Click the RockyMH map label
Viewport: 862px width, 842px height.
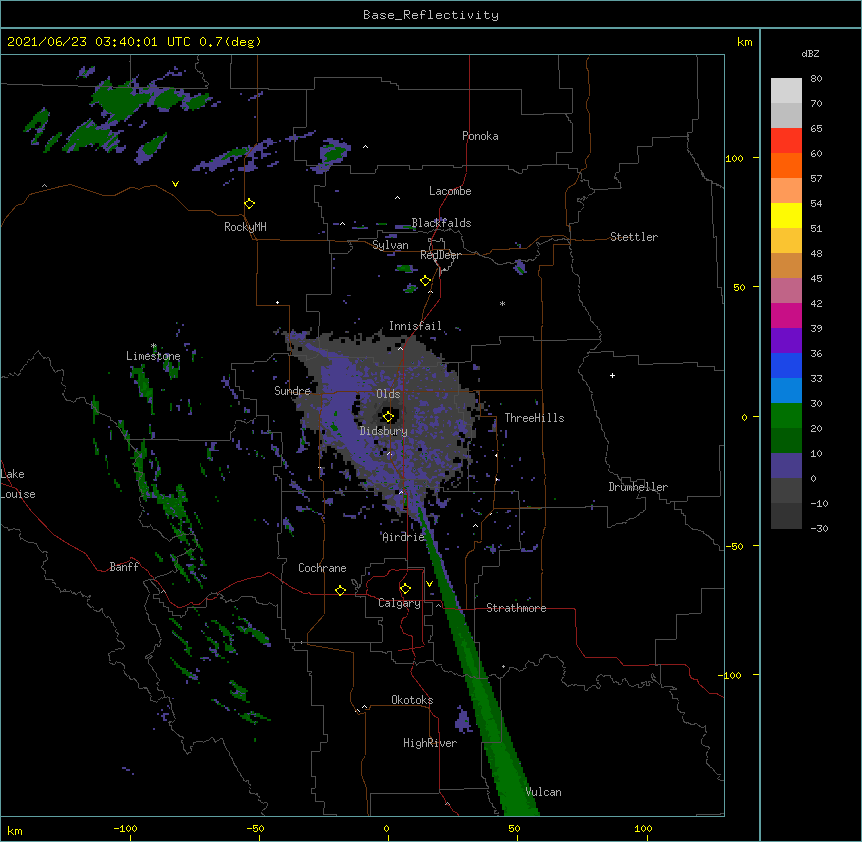point(245,227)
